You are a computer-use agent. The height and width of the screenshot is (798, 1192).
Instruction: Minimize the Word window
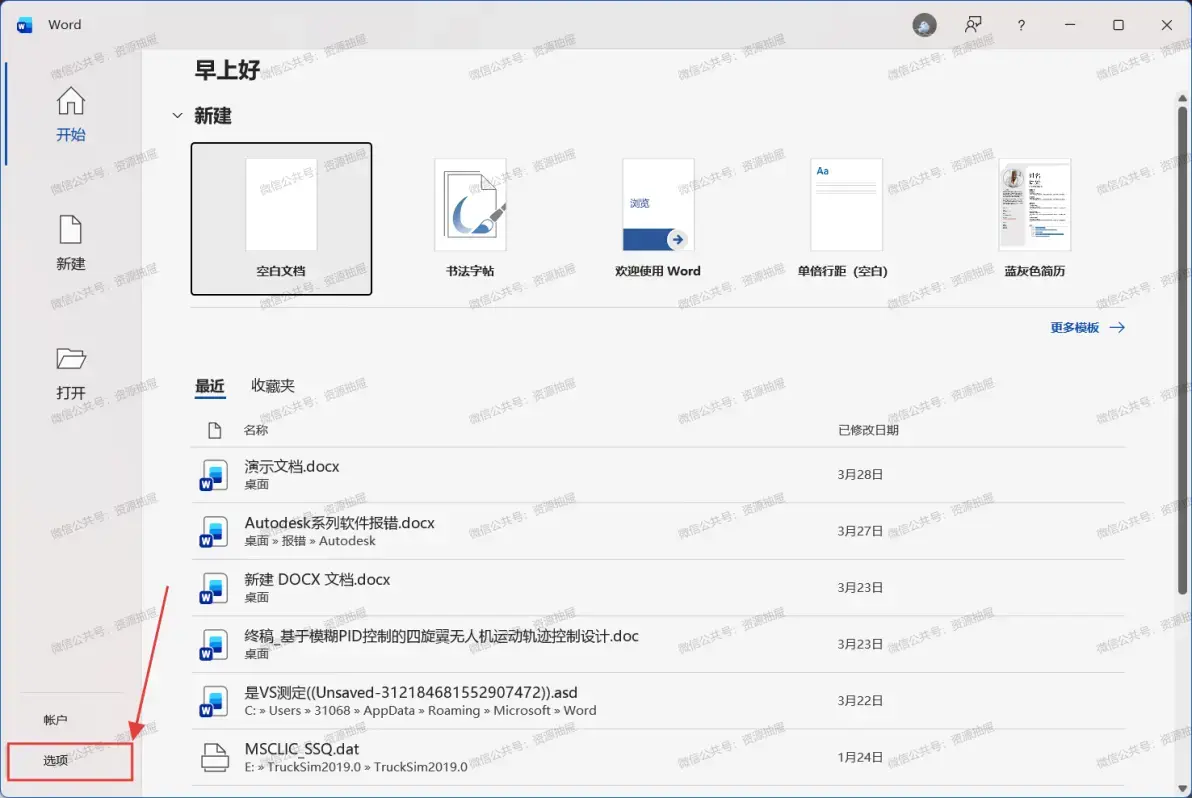[1070, 25]
